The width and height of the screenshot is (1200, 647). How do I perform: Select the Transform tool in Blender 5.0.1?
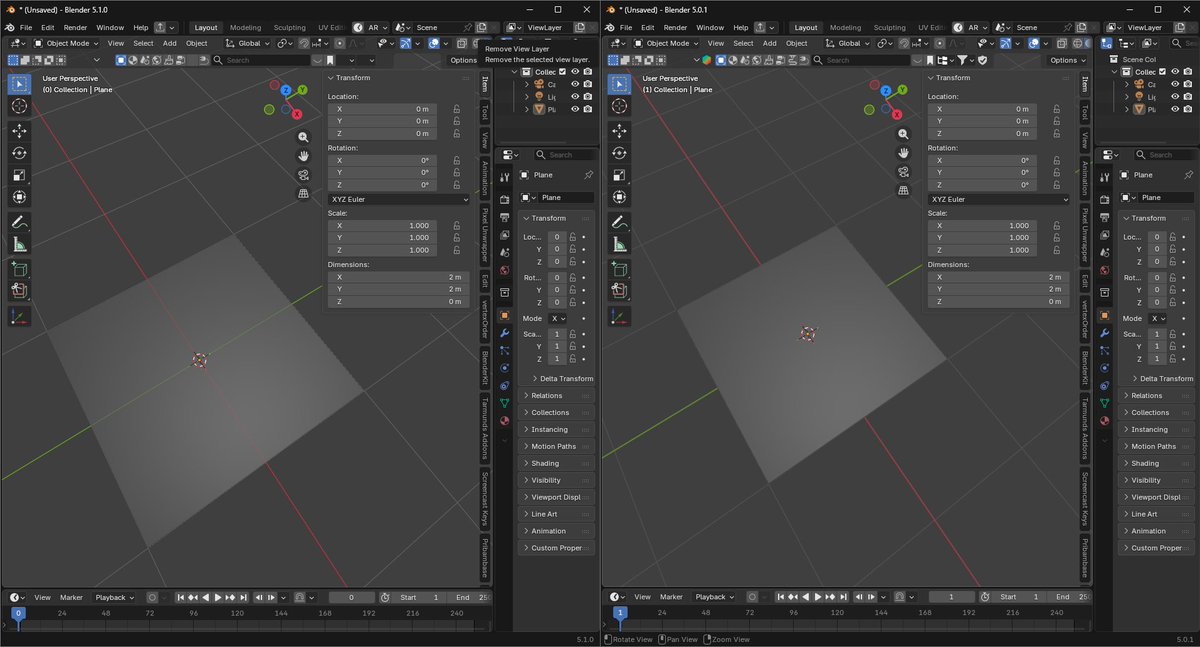619,197
